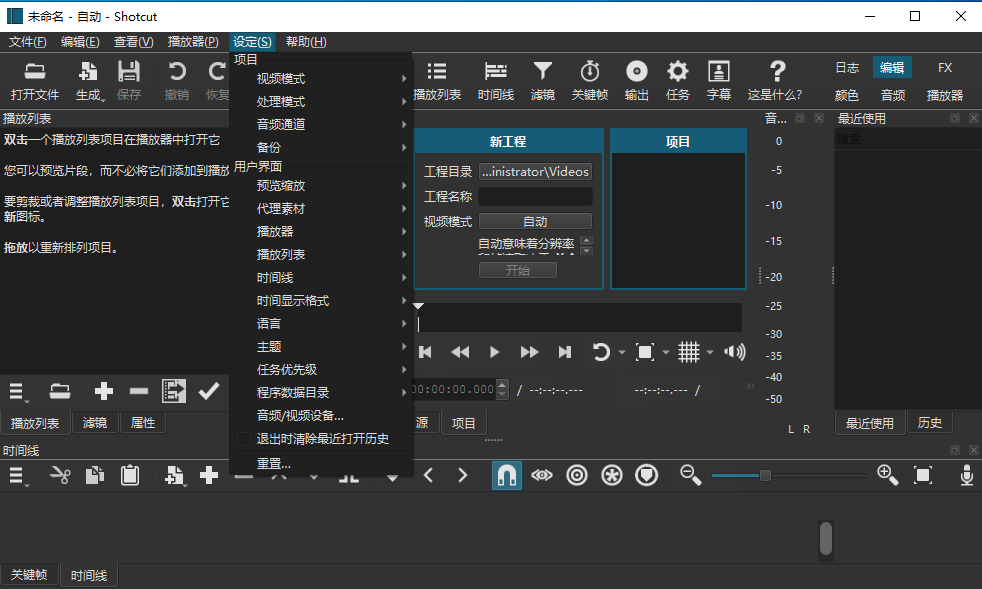Click the timeline zoom out magnifier

(x=690, y=476)
